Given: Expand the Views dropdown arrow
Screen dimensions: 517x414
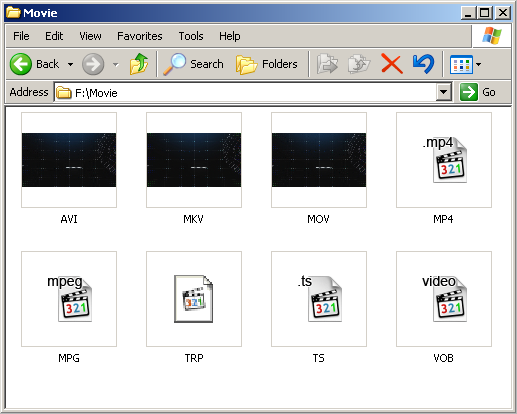Looking at the screenshot, I should (x=478, y=64).
